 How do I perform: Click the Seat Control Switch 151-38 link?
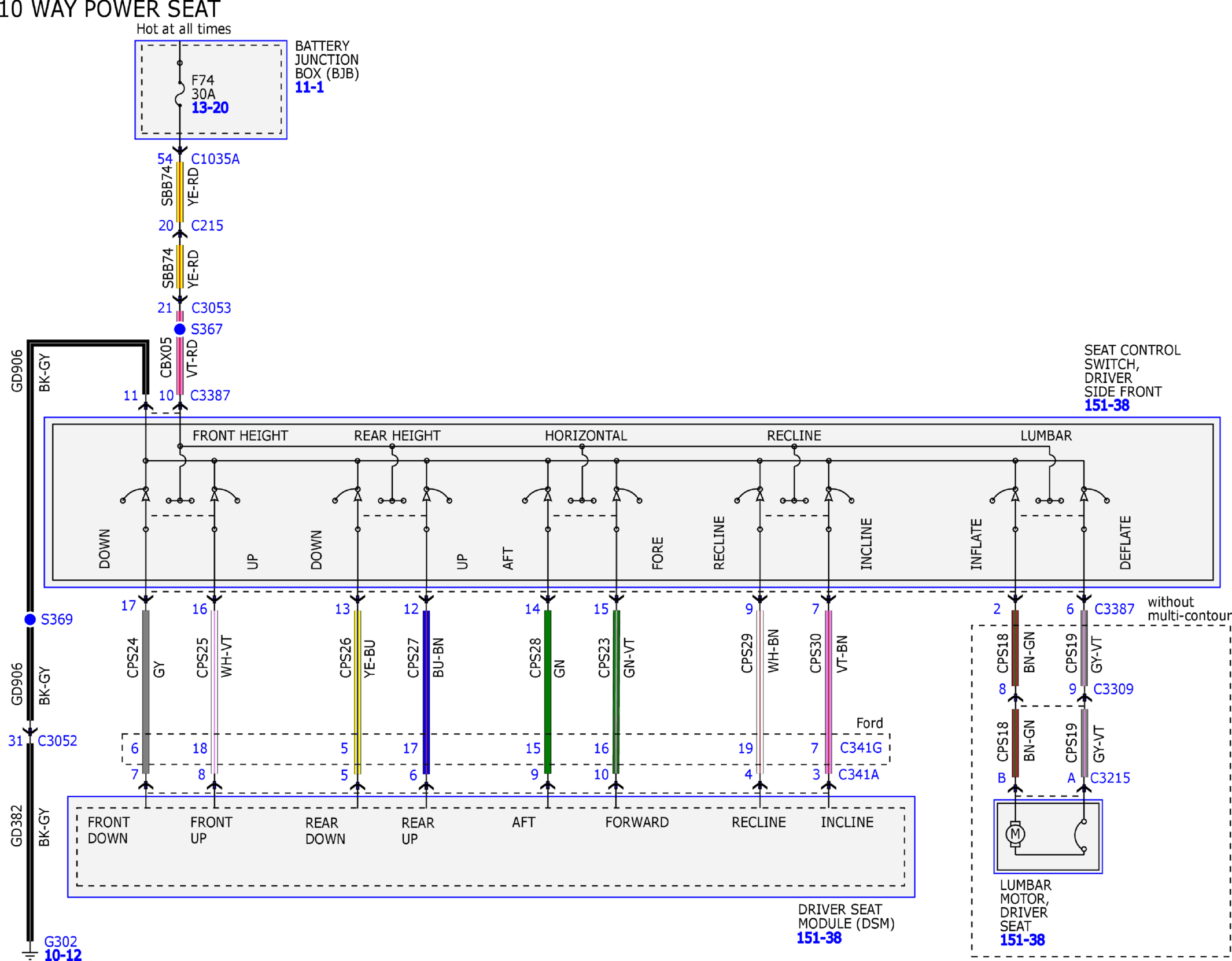coord(1106,405)
